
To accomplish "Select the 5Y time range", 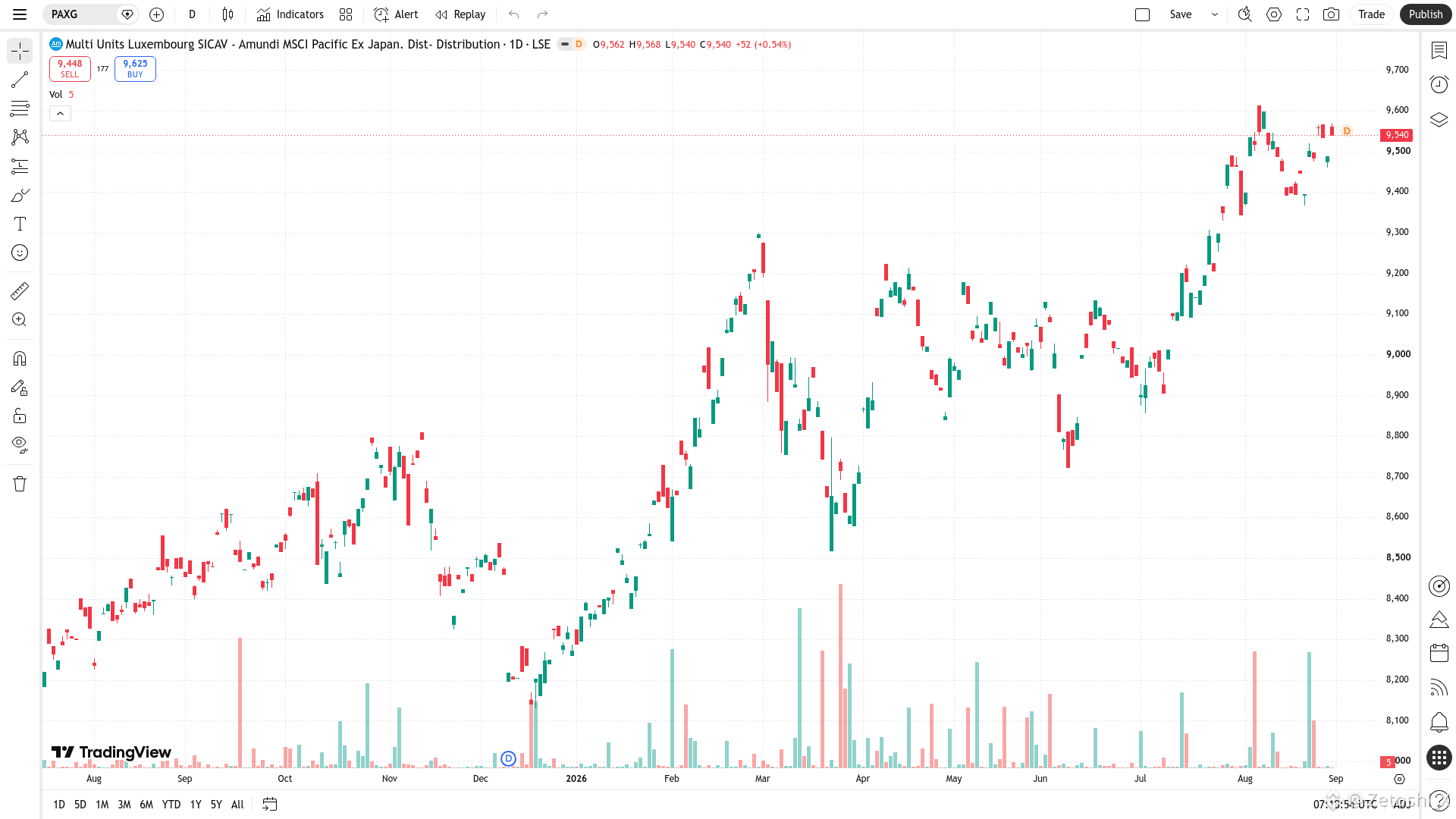I will 216,805.
